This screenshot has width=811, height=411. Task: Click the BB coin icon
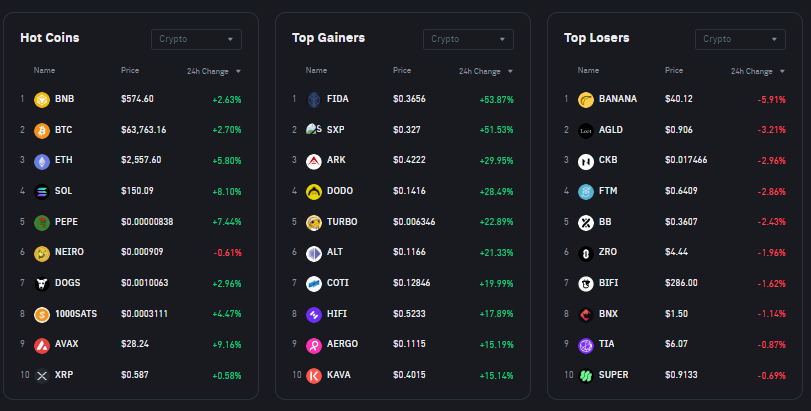[x=586, y=223]
